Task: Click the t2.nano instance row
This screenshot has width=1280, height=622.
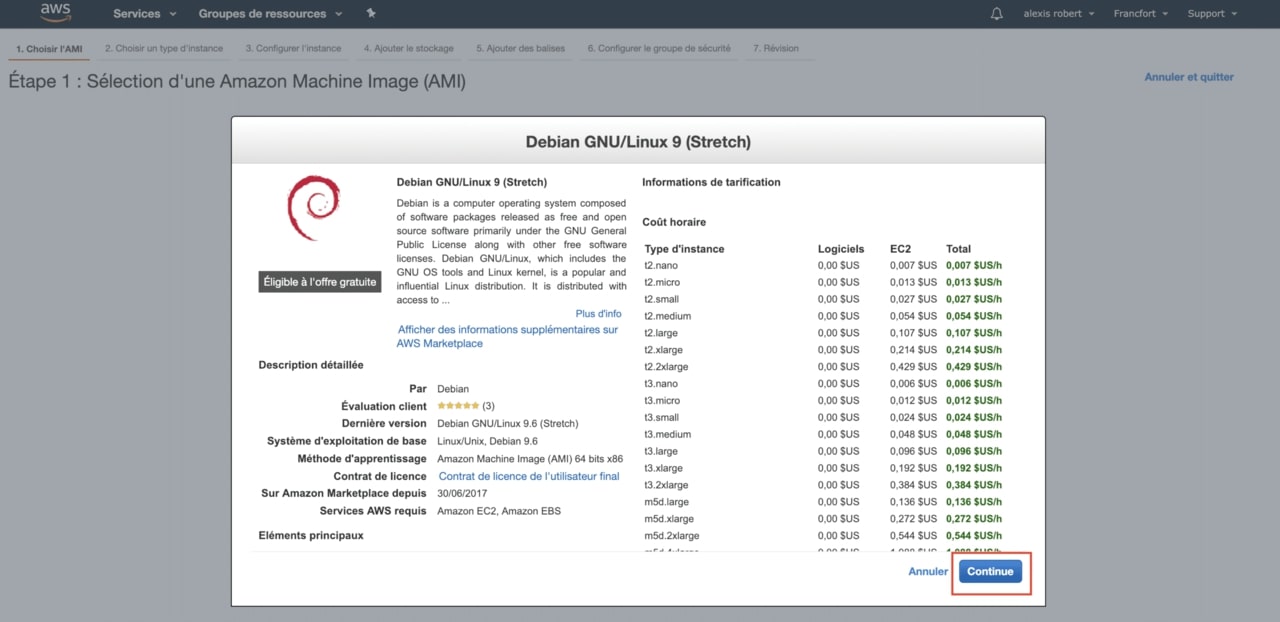Action: pyautogui.click(x=822, y=265)
